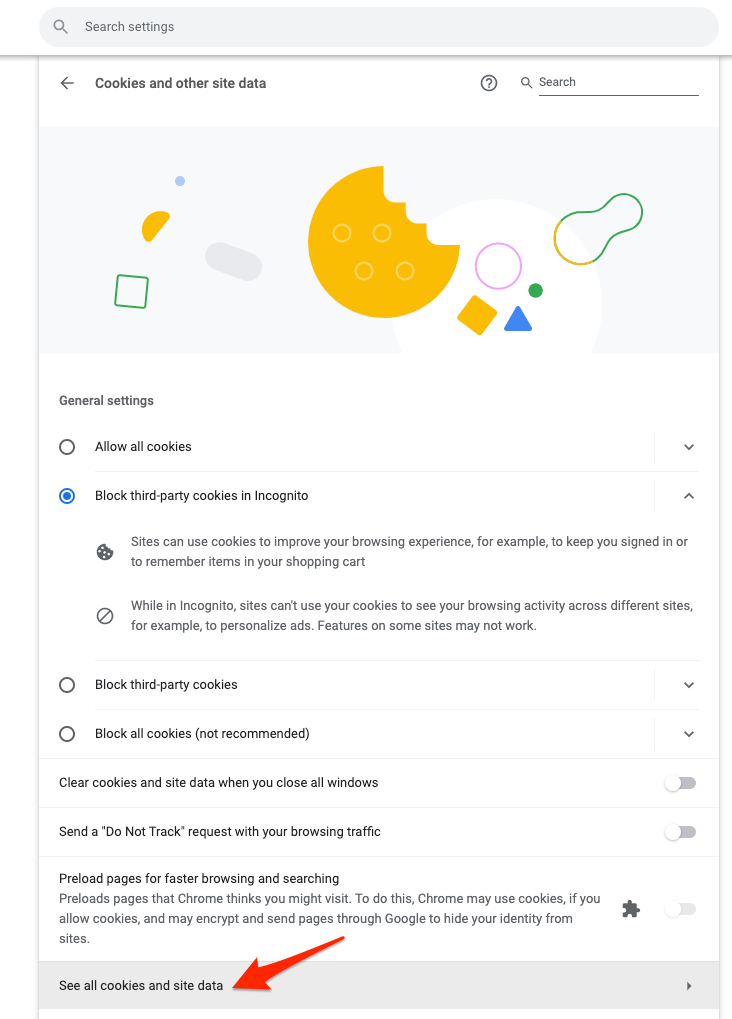This screenshot has width=732, height=1019.
Task: Toggle Do Not Track request switch
Action: point(680,832)
